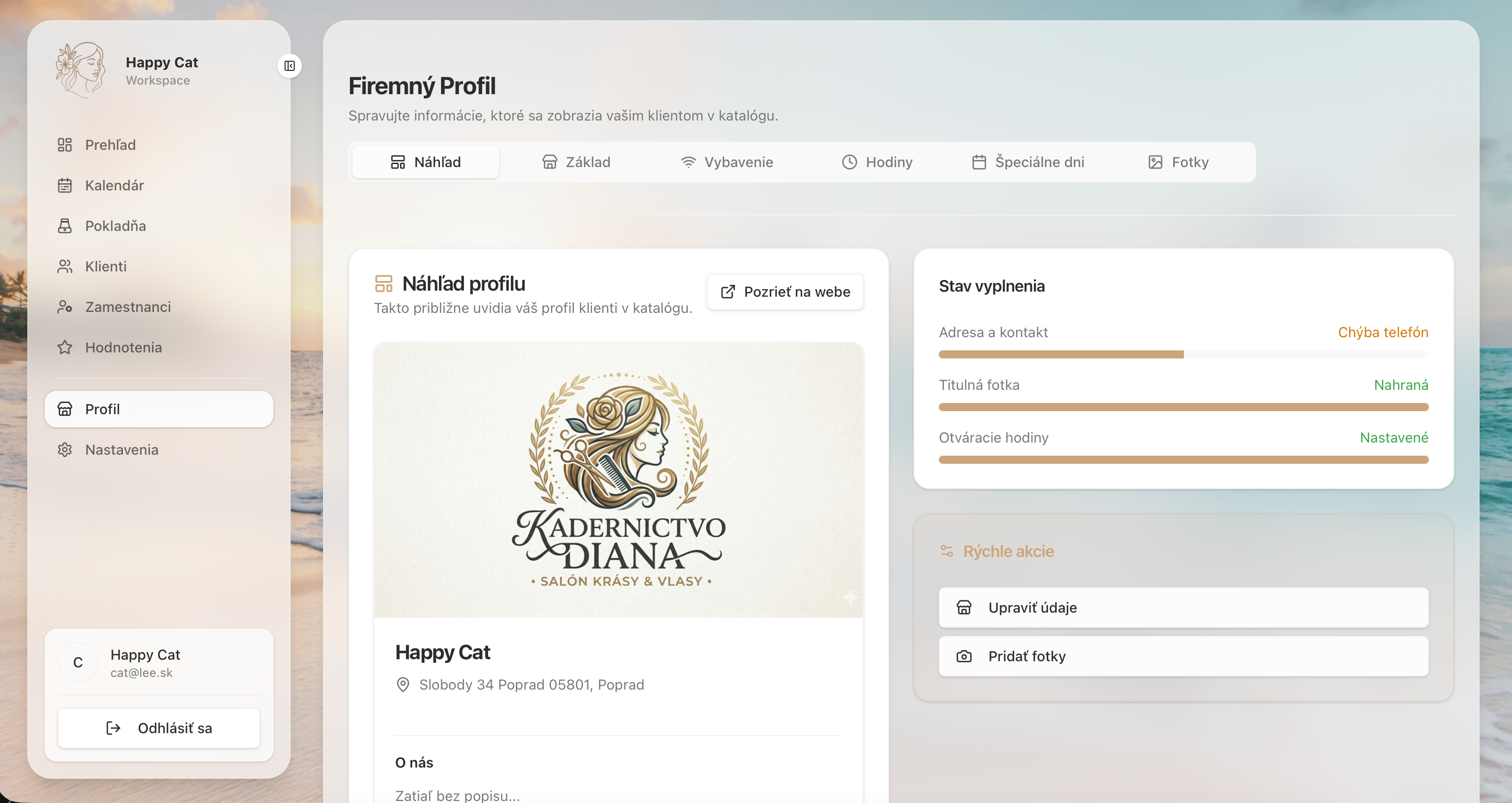Click the location pin beside the Poprad address
The width and height of the screenshot is (1512, 803).
coord(403,685)
